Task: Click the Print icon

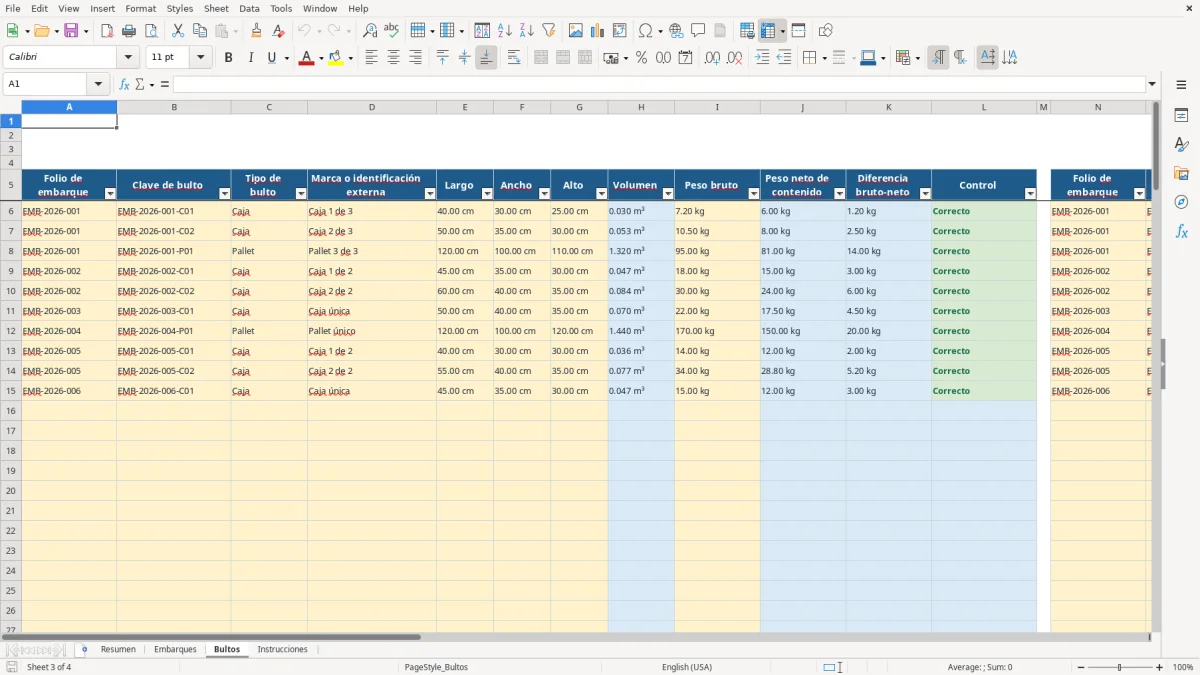Action: [x=128, y=31]
